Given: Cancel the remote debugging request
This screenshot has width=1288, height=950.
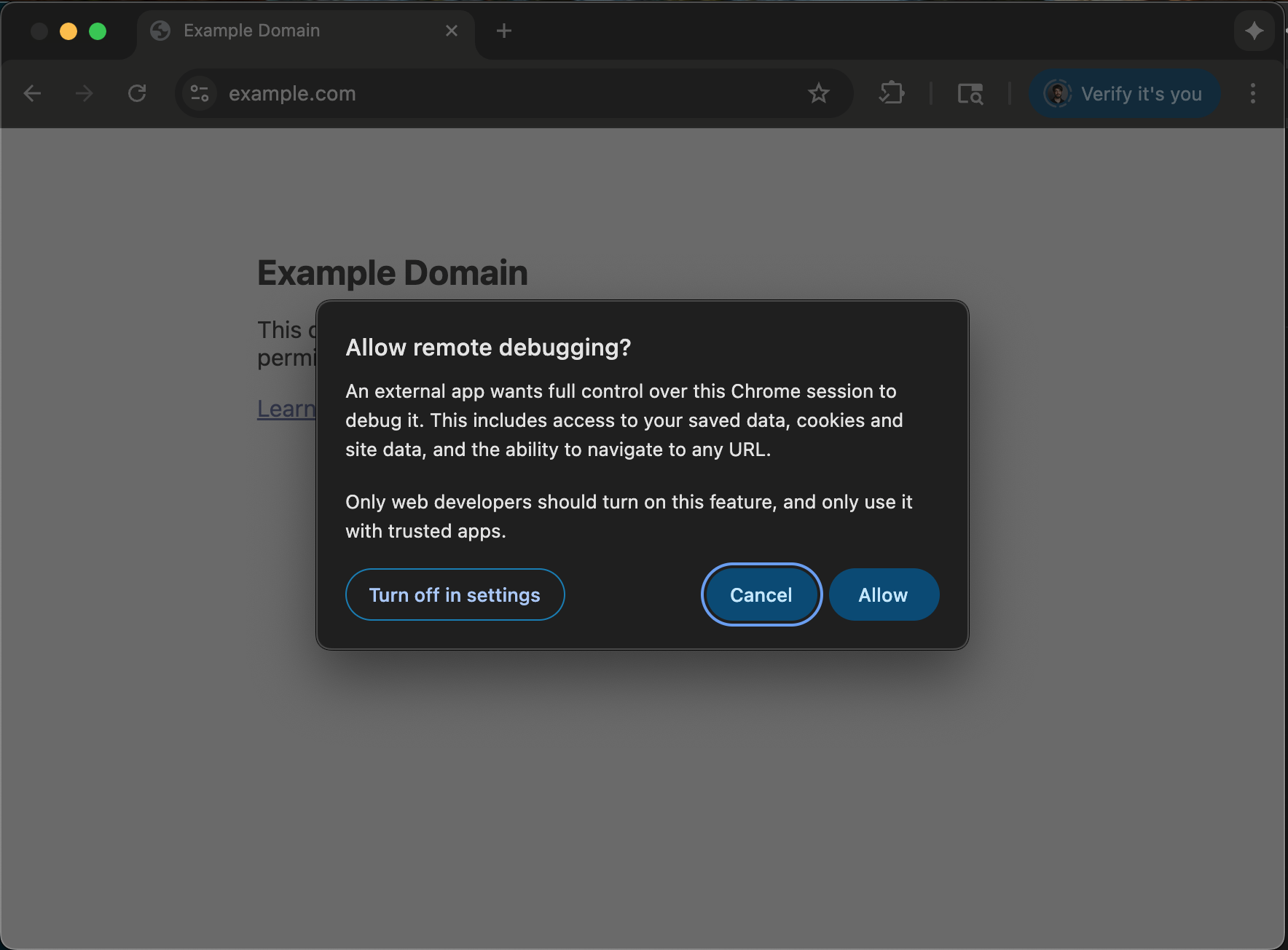Looking at the screenshot, I should pyautogui.click(x=761, y=594).
